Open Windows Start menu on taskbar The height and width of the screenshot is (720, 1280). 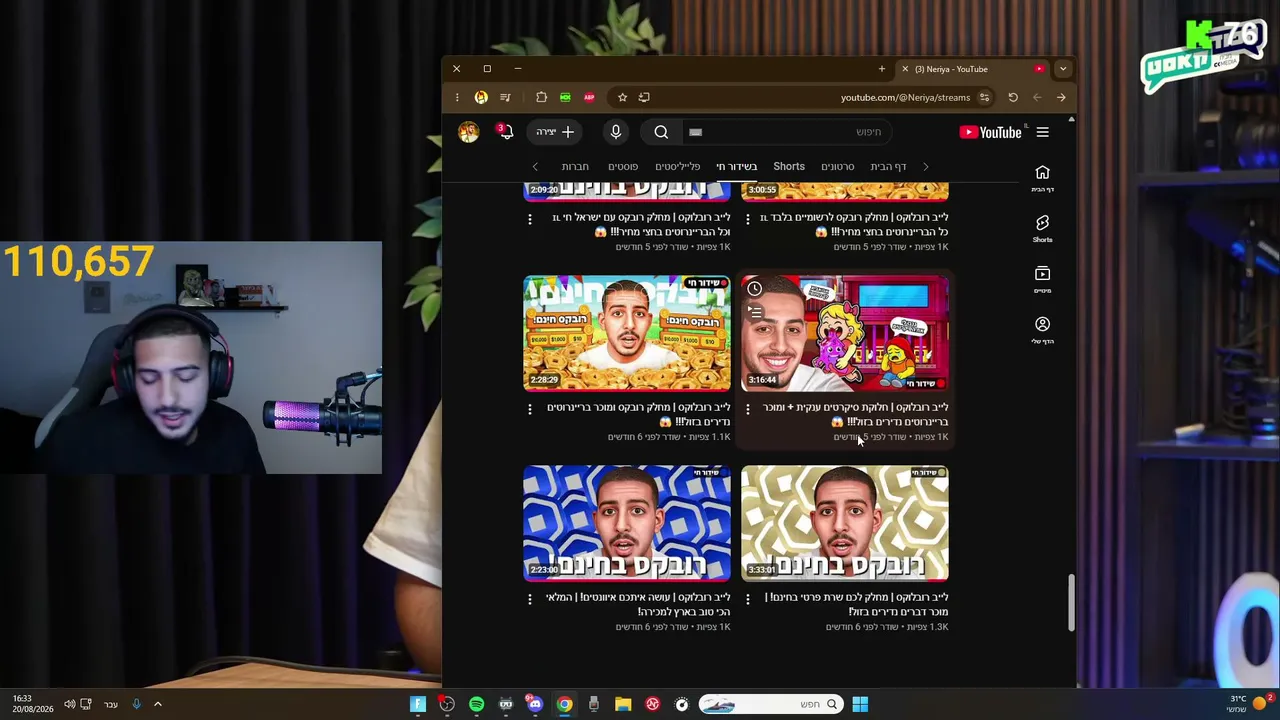point(860,704)
